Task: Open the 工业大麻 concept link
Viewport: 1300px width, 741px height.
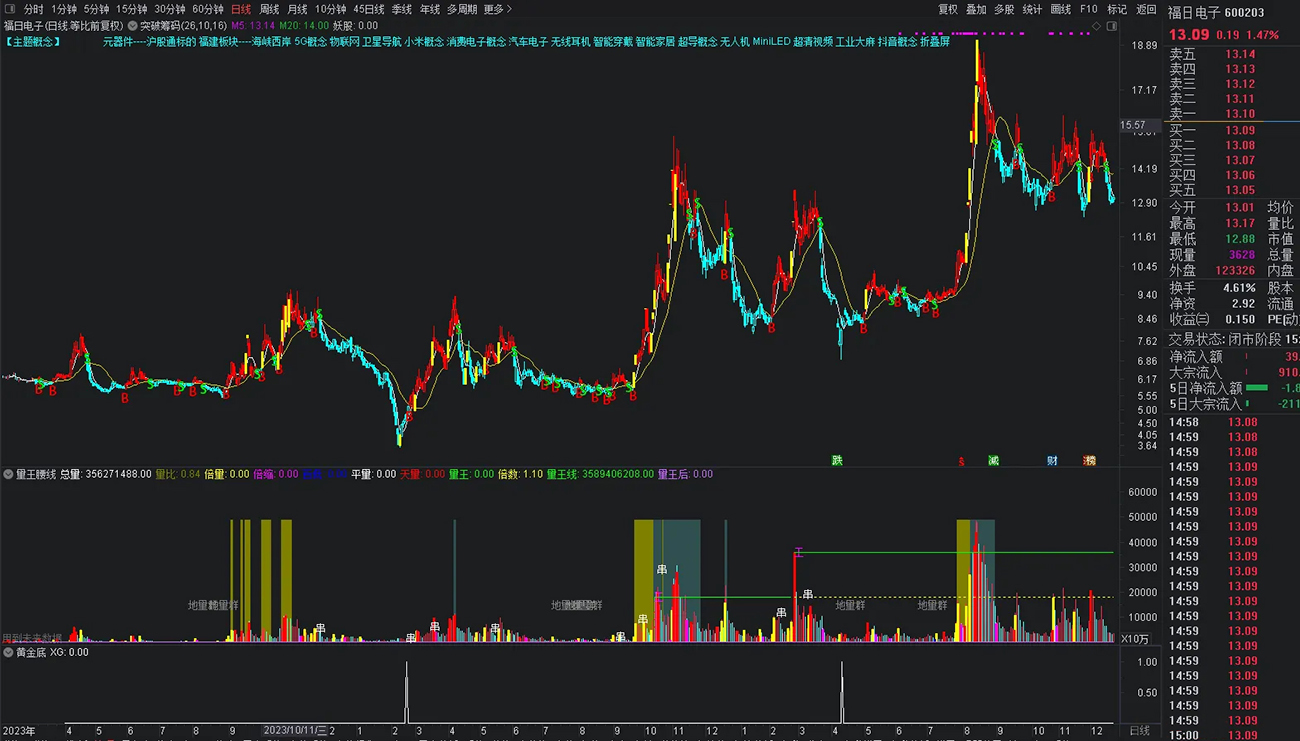Action: (855, 42)
